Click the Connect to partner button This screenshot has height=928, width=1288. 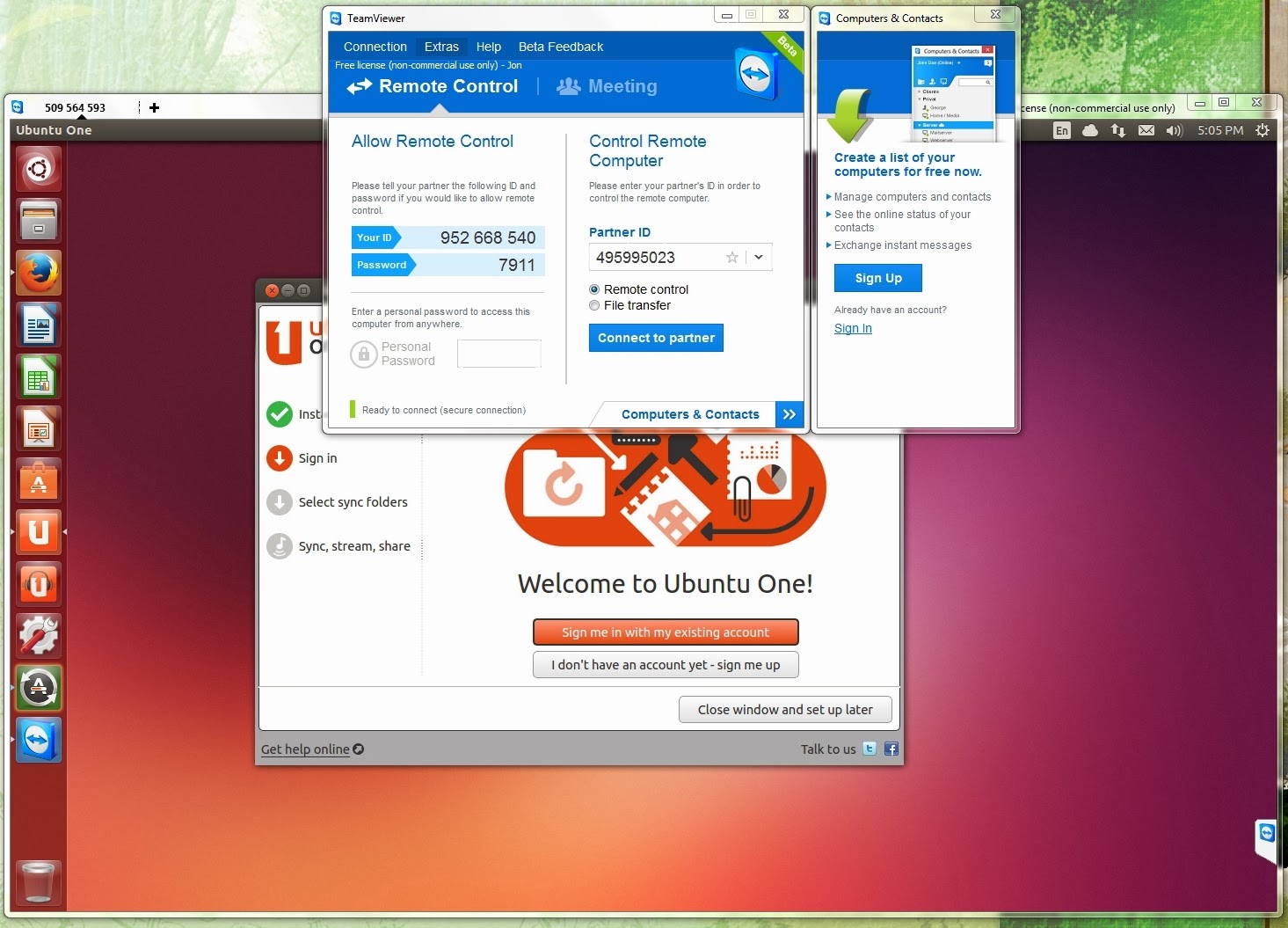tap(656, 338)
